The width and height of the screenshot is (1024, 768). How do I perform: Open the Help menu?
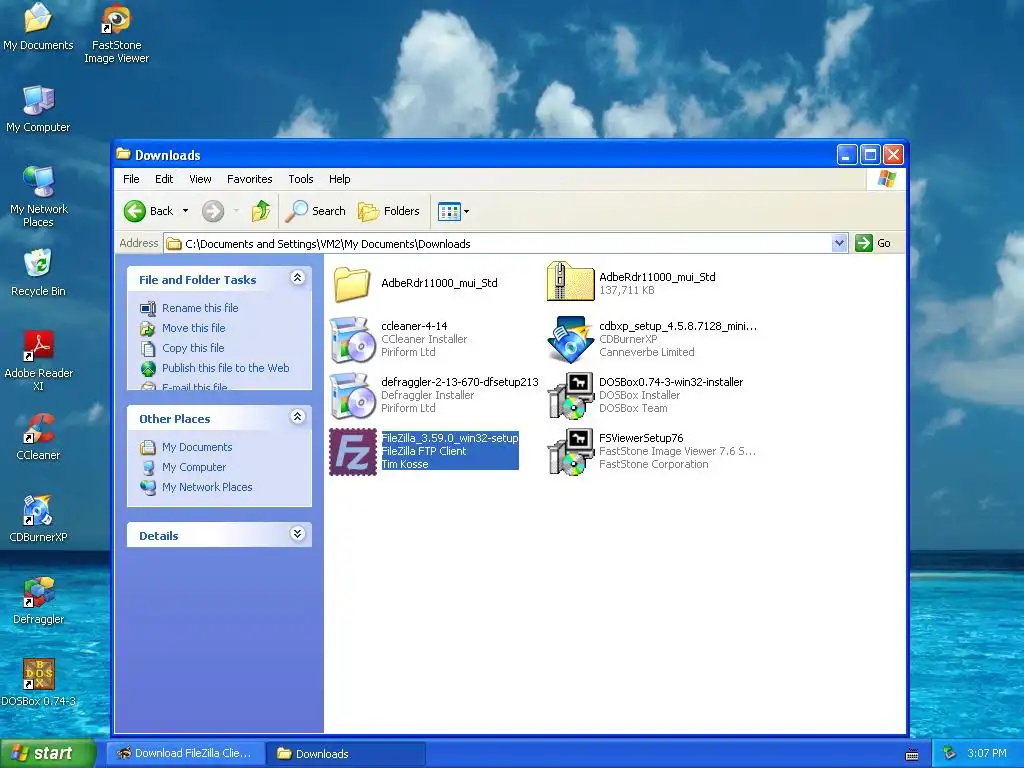click(x=339, y=179)
